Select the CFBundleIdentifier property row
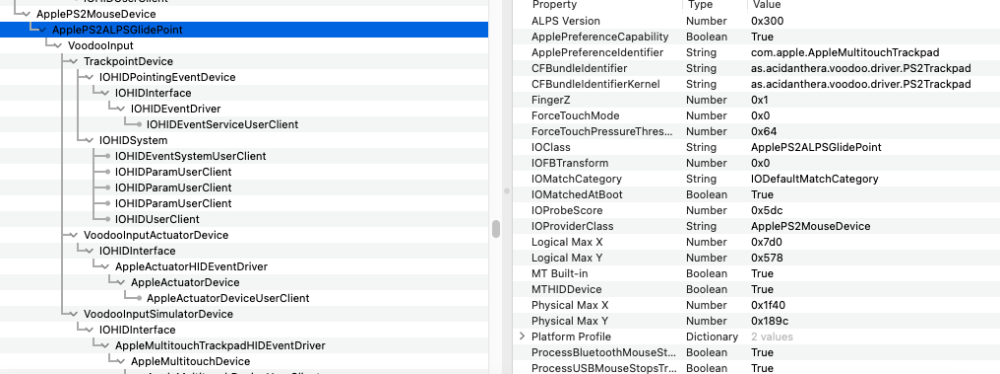The height and width of the screenshot is (374, 1000). pos(756,68)
